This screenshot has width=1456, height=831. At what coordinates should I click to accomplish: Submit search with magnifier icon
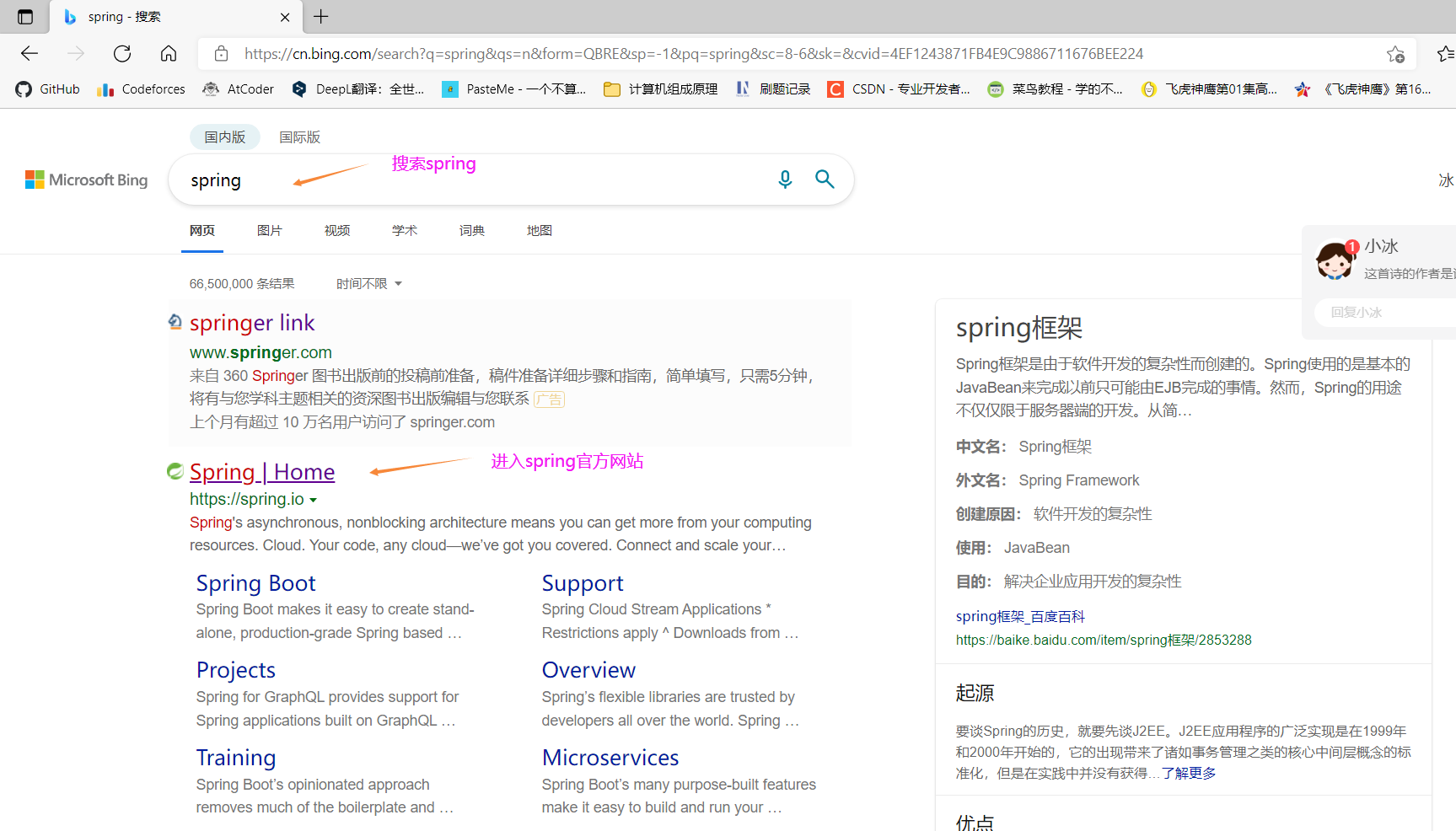[825, 179]
